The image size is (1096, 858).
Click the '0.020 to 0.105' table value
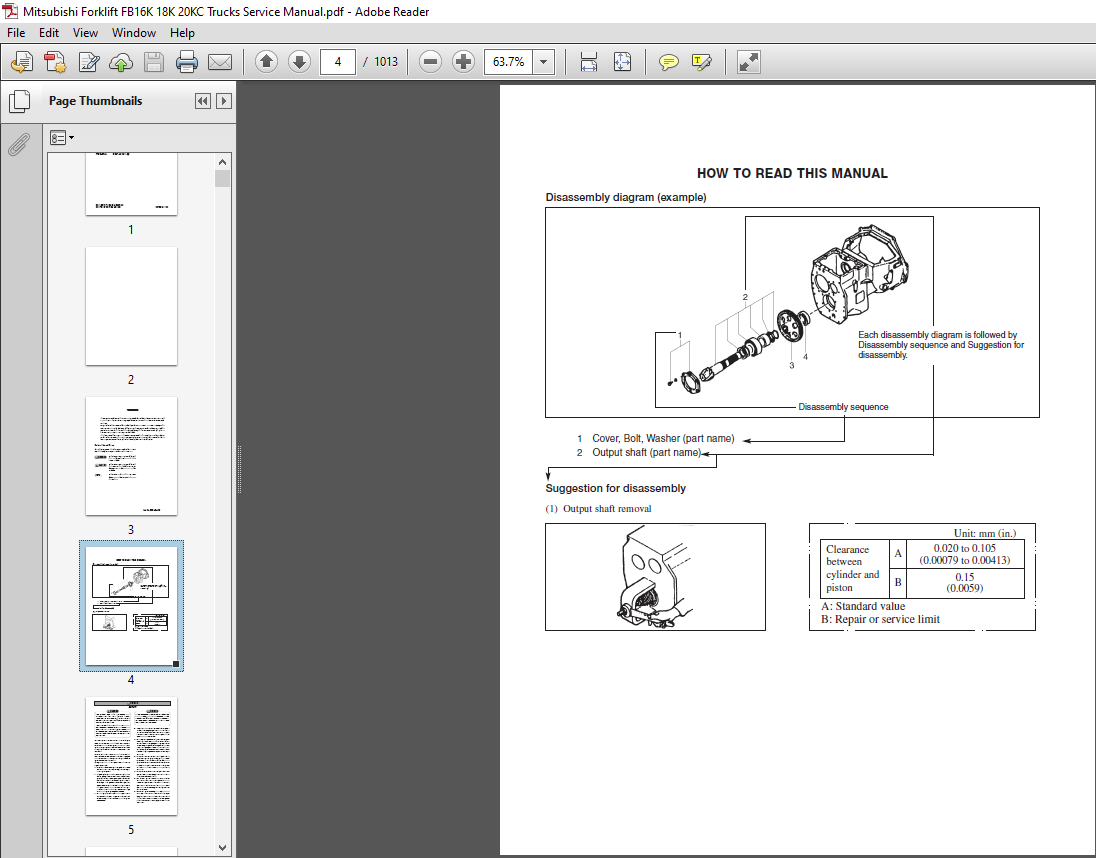(x=965, y=548)
